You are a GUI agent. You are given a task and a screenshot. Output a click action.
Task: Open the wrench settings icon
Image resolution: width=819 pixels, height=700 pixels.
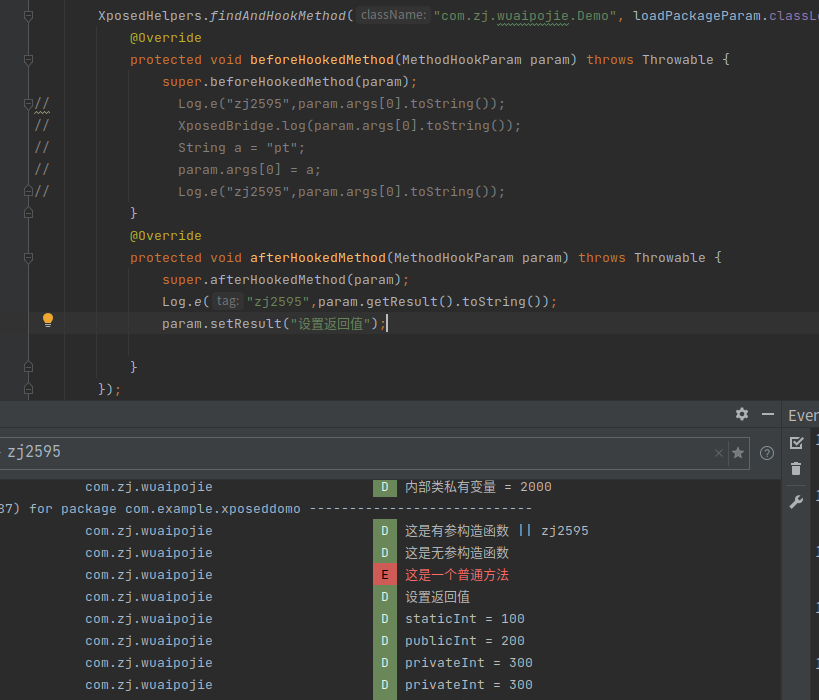click(796, 502)
